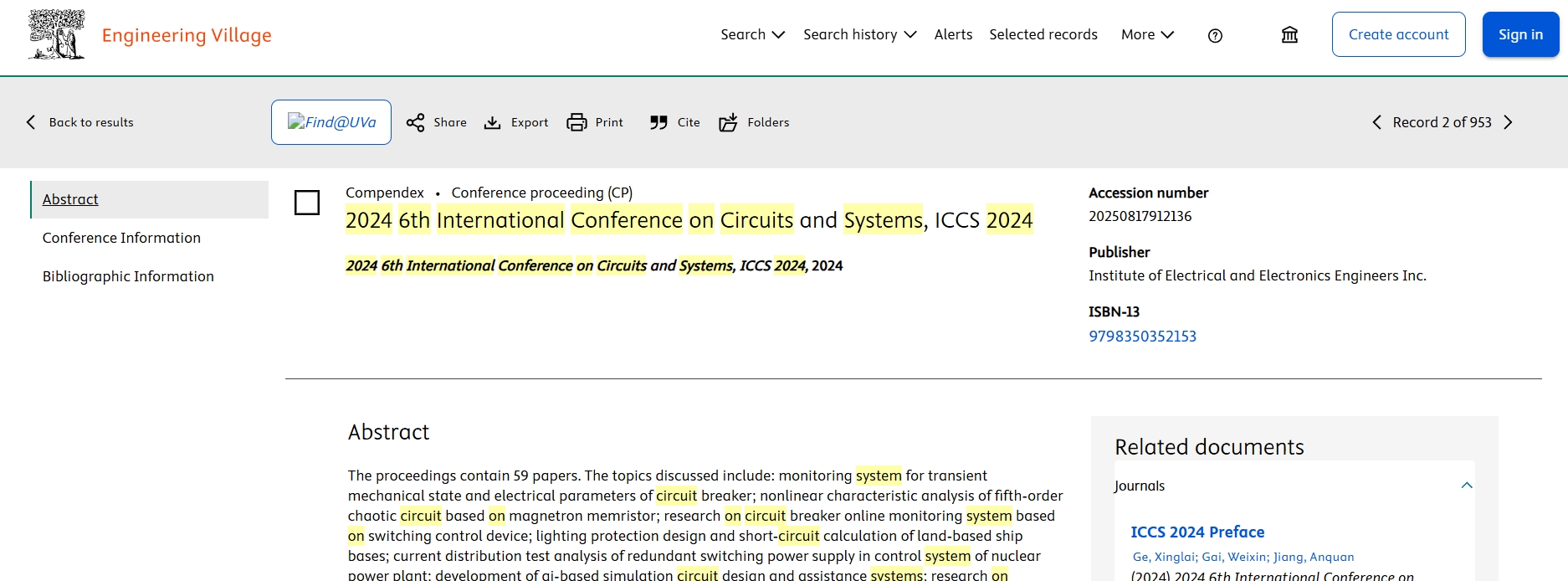Open ISBN link 9798350352153
This screenshot has height=581, width=1568.
1142,337
